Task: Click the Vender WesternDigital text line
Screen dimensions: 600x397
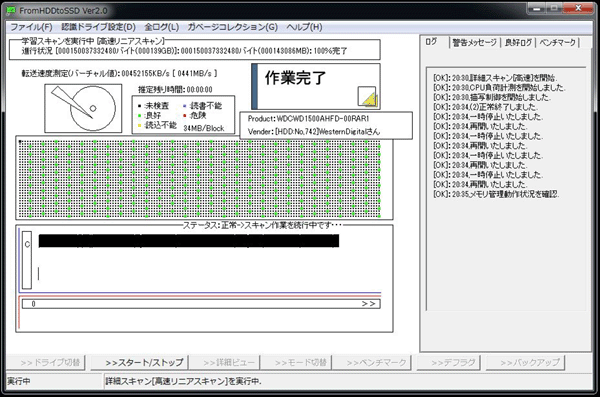Action: (x=314, y=132)
